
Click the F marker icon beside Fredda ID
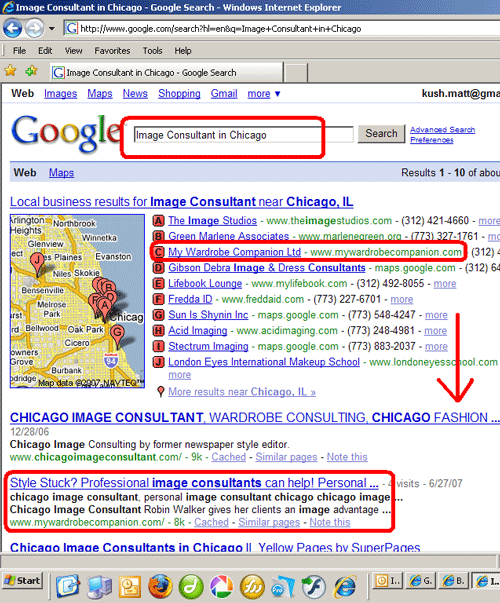[x=158, y=299]
